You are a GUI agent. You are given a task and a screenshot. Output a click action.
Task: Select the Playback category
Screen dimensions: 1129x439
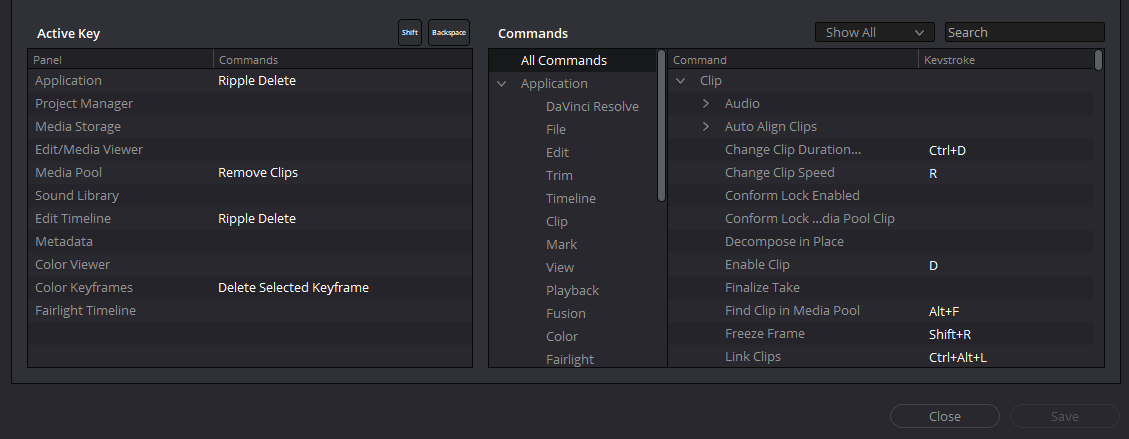pyautogui.click(x=572, y=291)
